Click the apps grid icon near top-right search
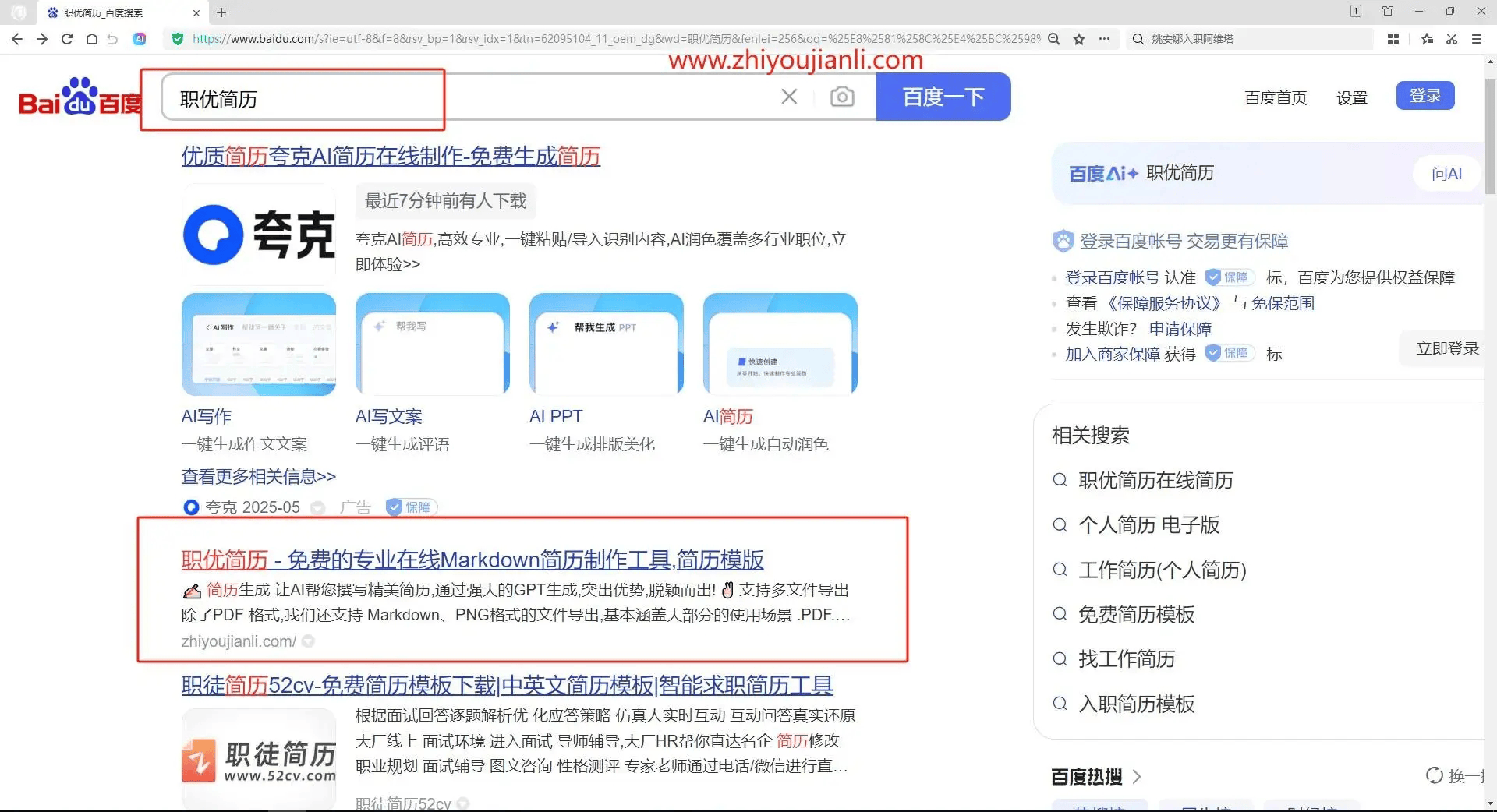 pos(1393,39)
